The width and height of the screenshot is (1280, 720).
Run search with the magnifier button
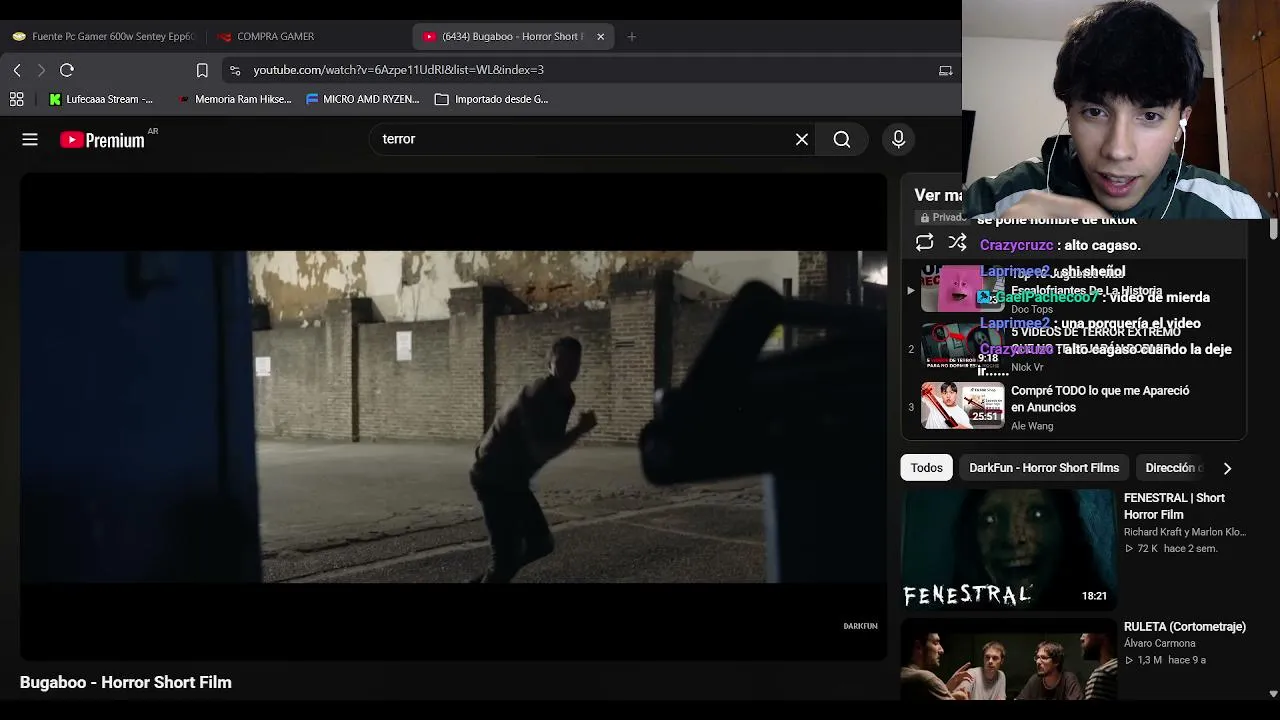pos(842,140)
